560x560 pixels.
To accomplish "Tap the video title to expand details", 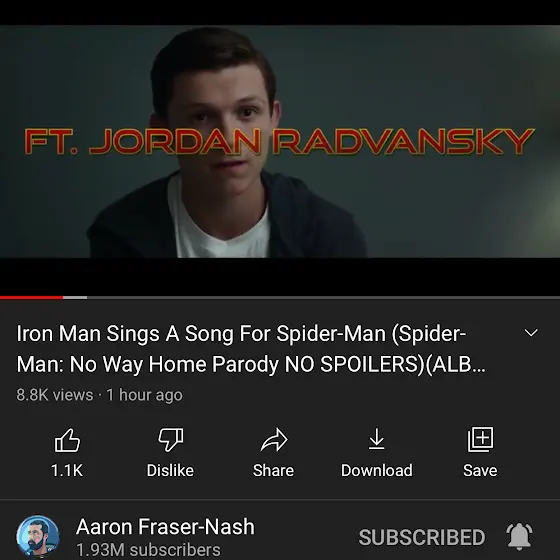I will (251, 349).
